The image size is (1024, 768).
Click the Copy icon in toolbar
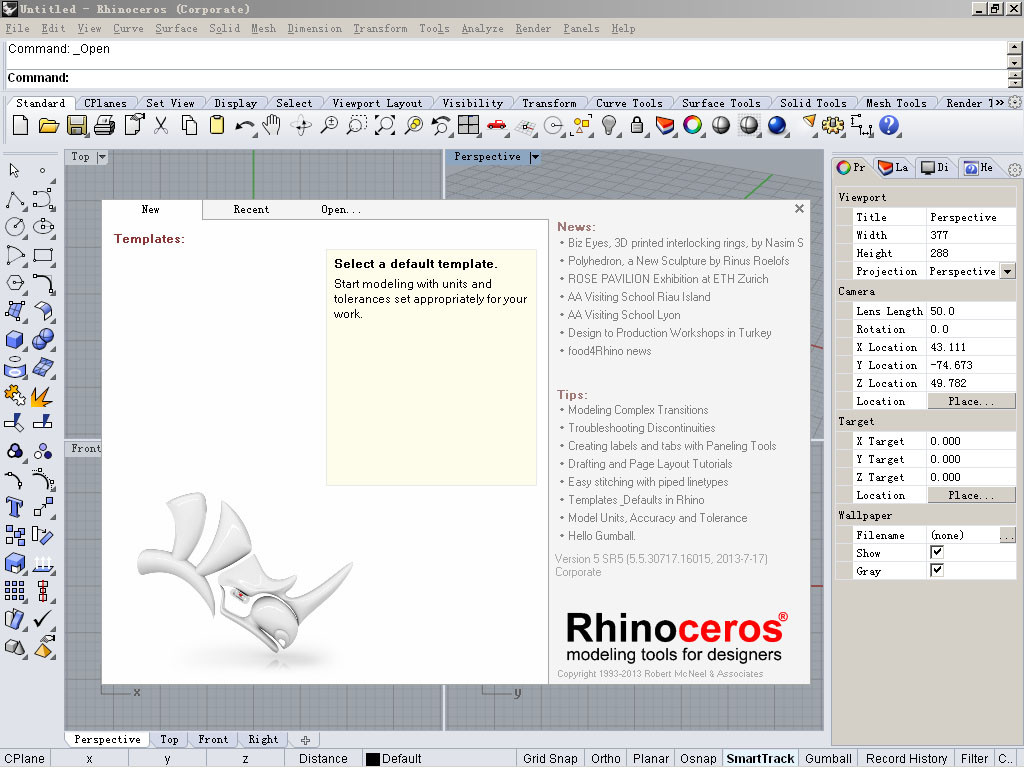point(189,125)
